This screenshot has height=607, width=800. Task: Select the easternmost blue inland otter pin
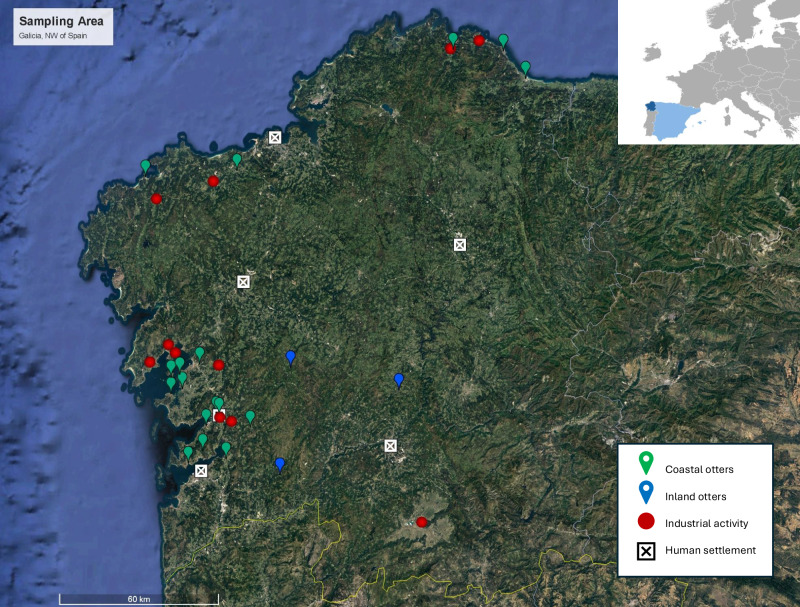point(399,379)
